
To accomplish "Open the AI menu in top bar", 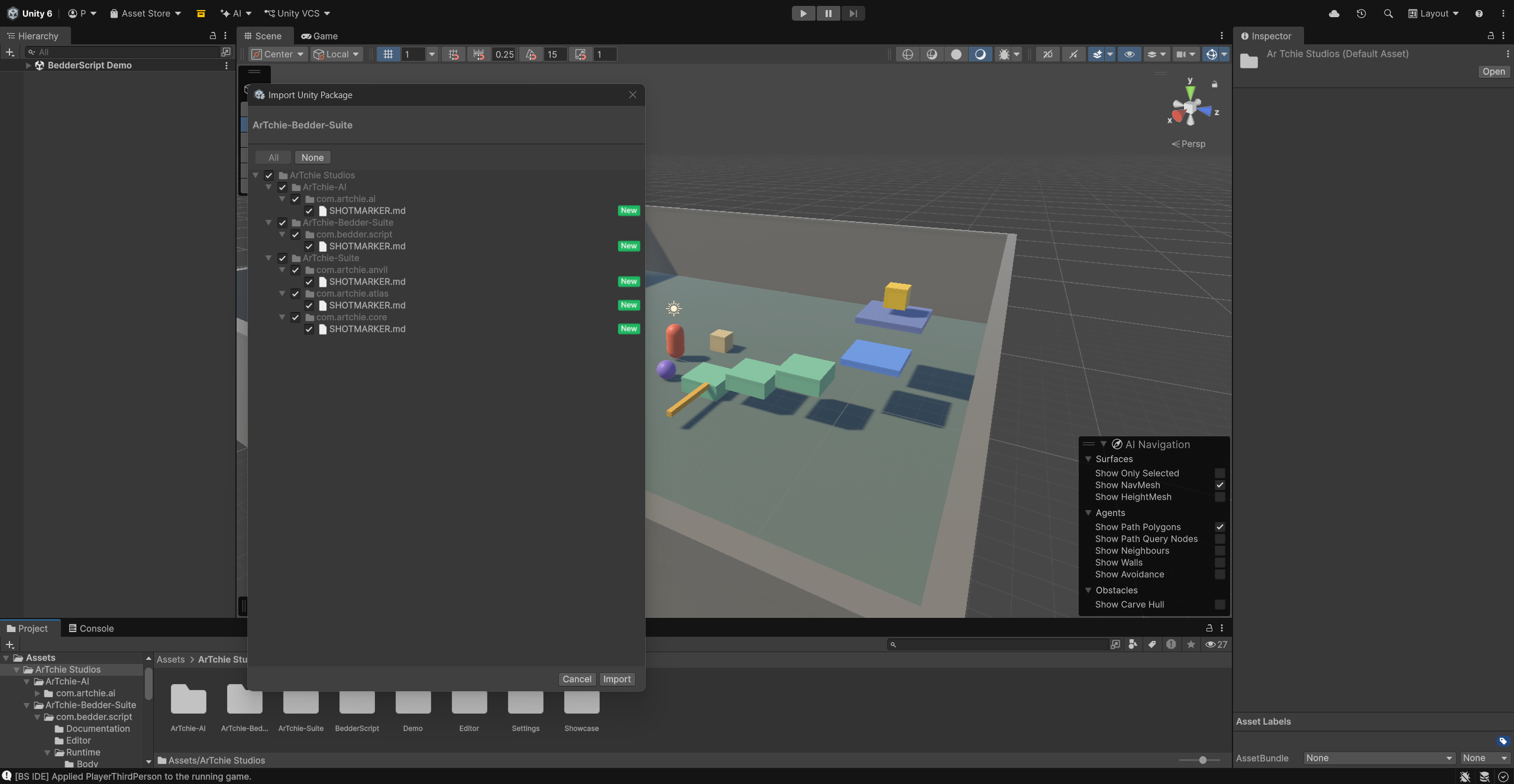I will [x=236, y=13].
